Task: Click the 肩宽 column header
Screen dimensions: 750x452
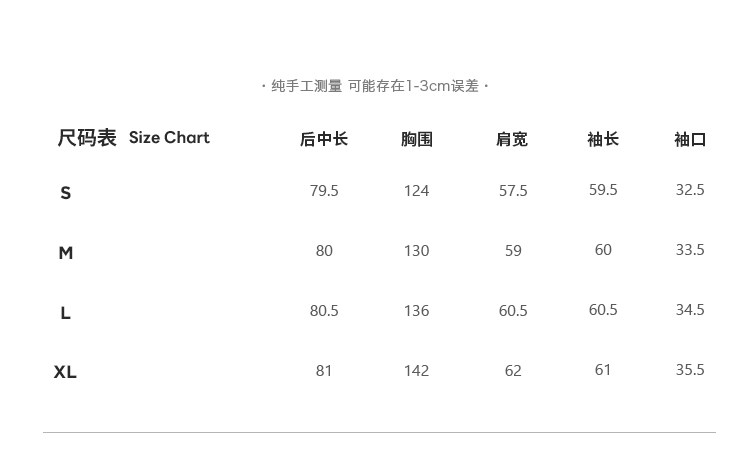Action: pos(512,139)
